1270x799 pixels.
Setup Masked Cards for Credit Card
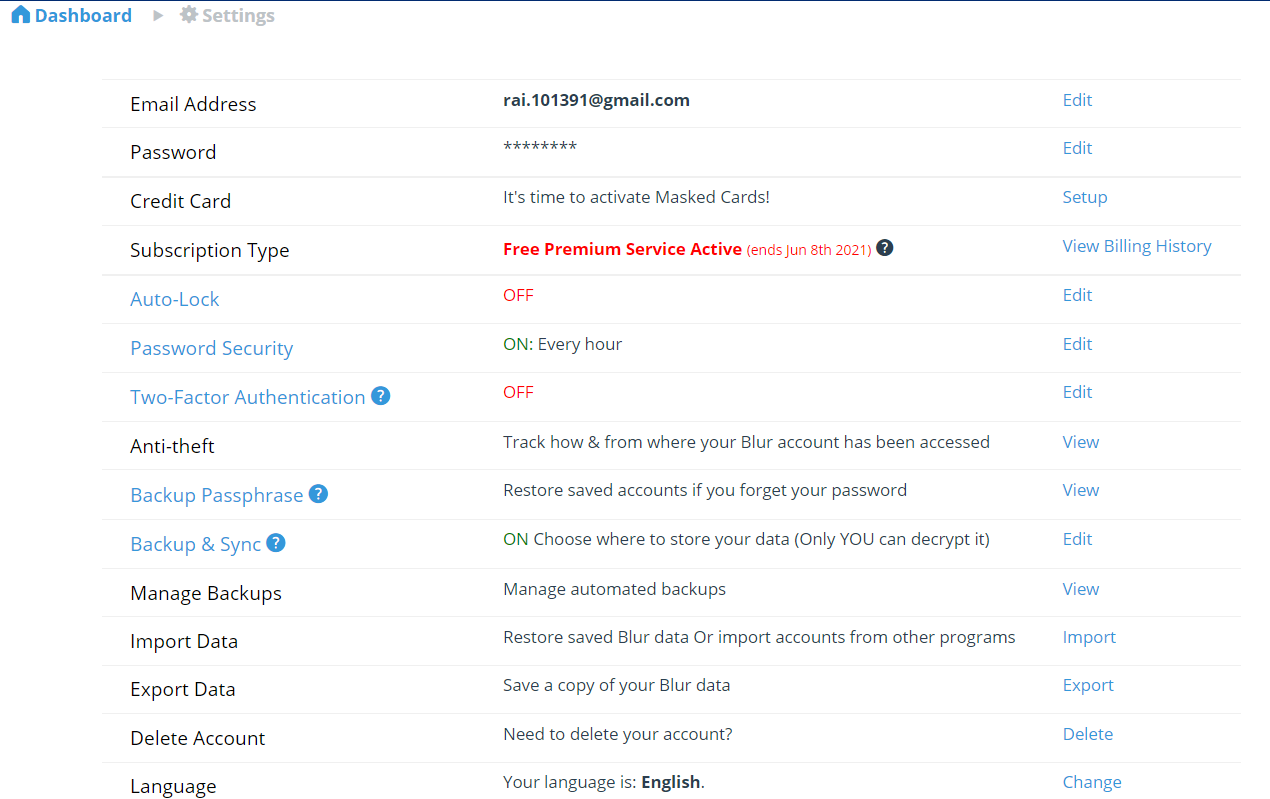tap(1085, 197)
